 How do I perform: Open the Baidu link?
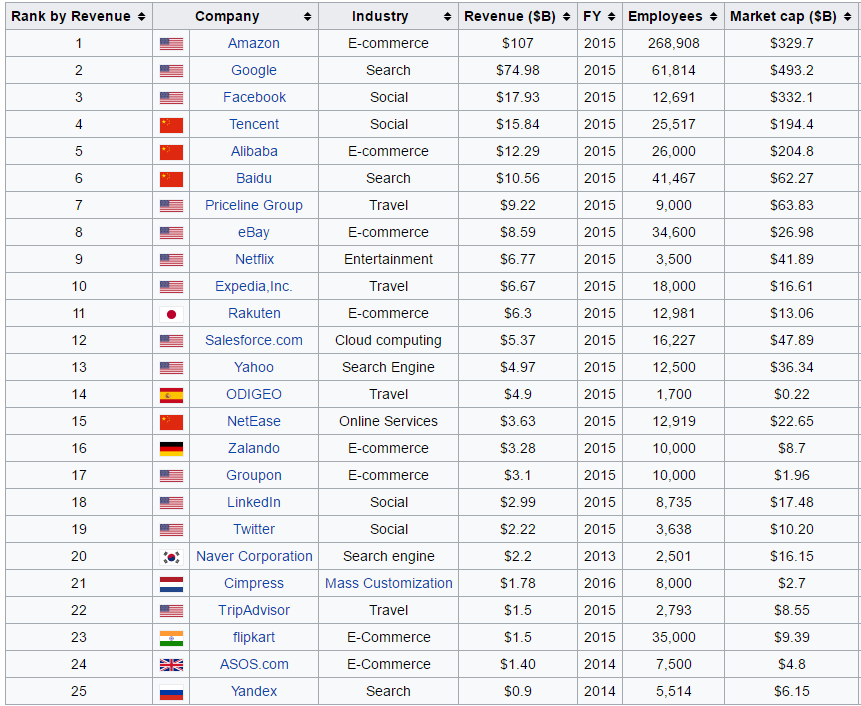point(254,178)
